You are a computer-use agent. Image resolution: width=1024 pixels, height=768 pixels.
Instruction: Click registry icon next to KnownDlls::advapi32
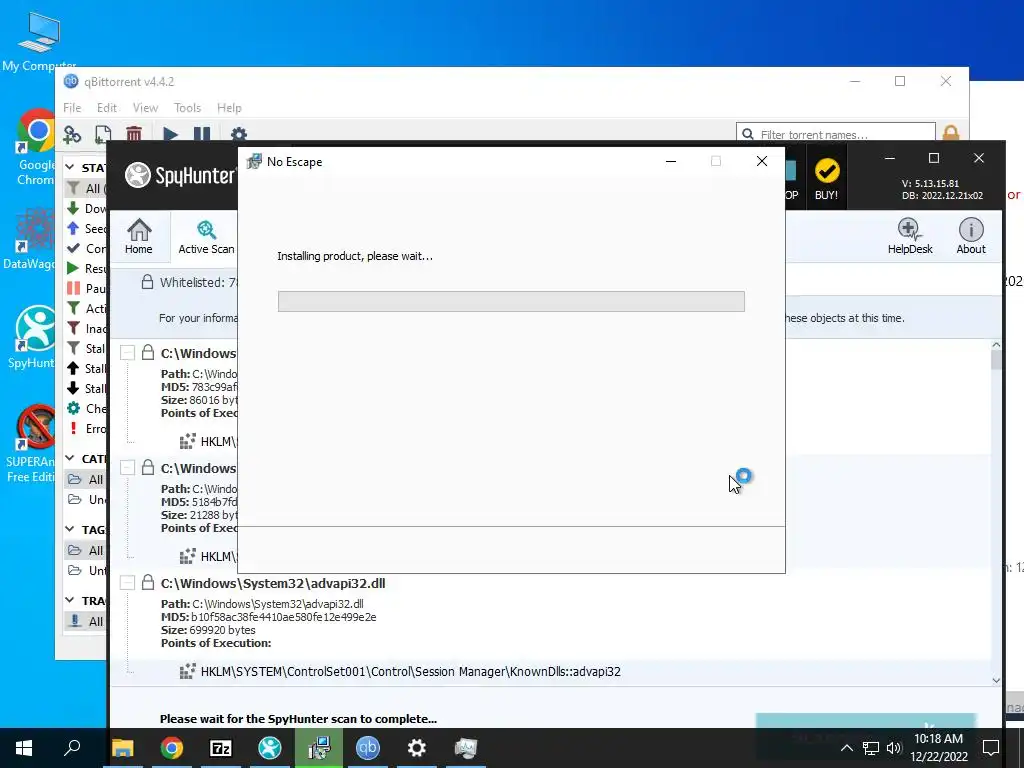187,671
